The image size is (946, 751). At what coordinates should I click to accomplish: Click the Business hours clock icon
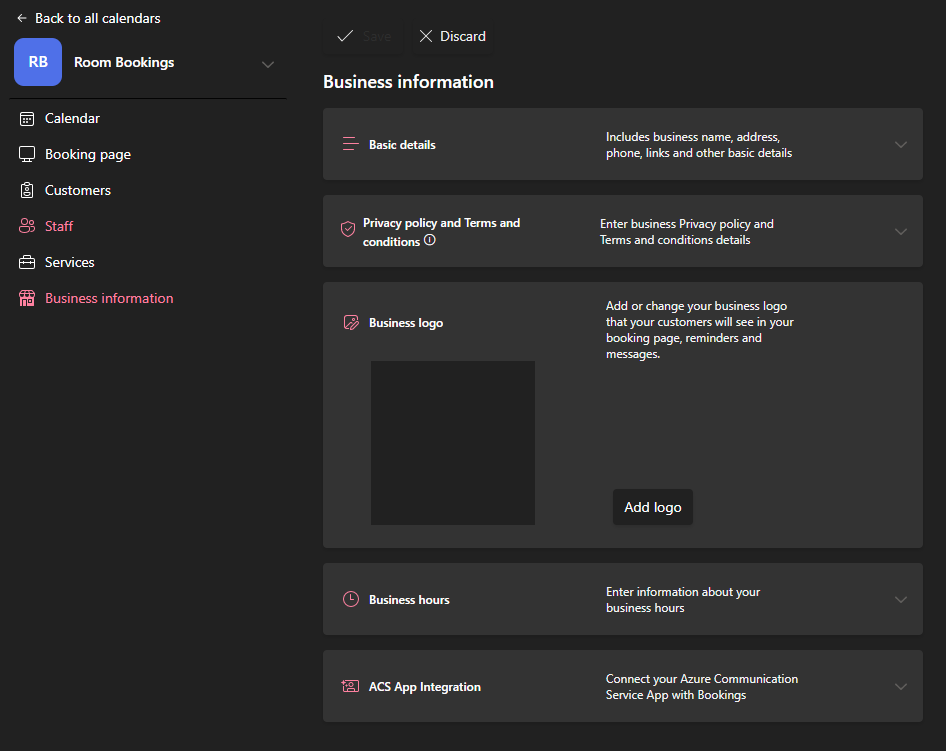350,600
